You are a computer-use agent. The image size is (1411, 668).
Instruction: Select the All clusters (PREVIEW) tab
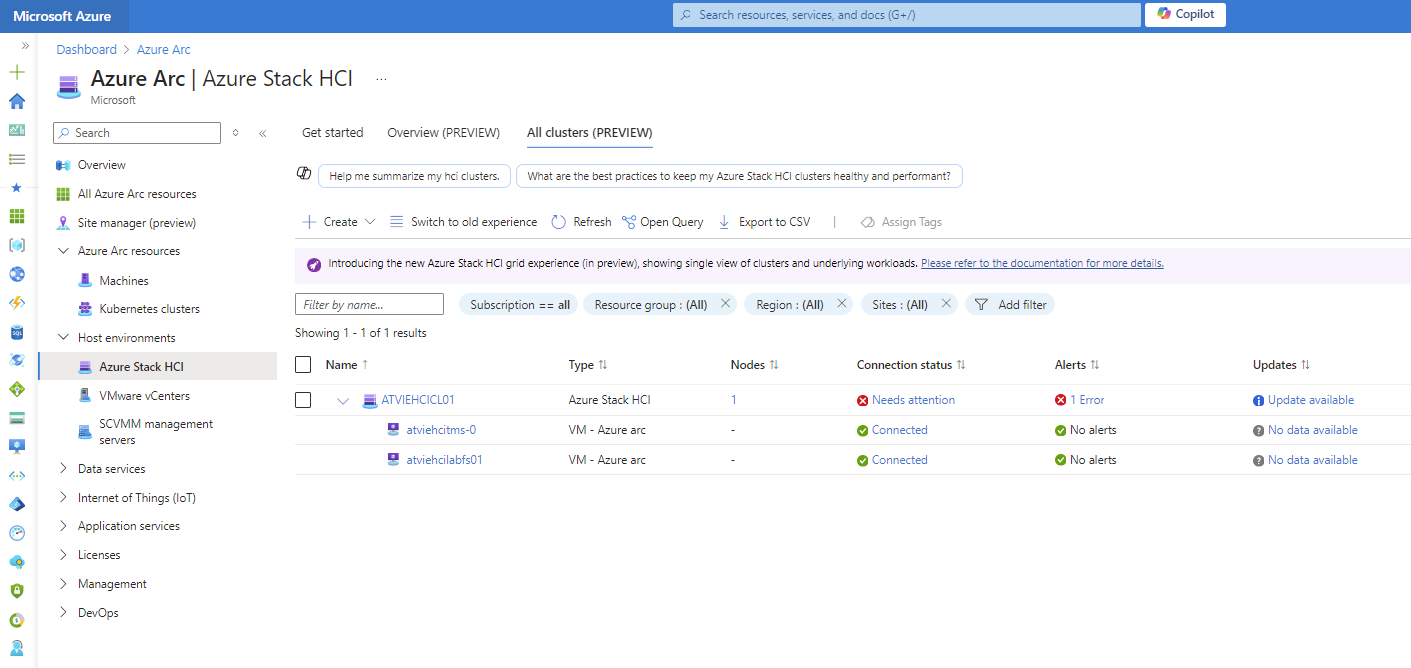click(x=590, y=133)
